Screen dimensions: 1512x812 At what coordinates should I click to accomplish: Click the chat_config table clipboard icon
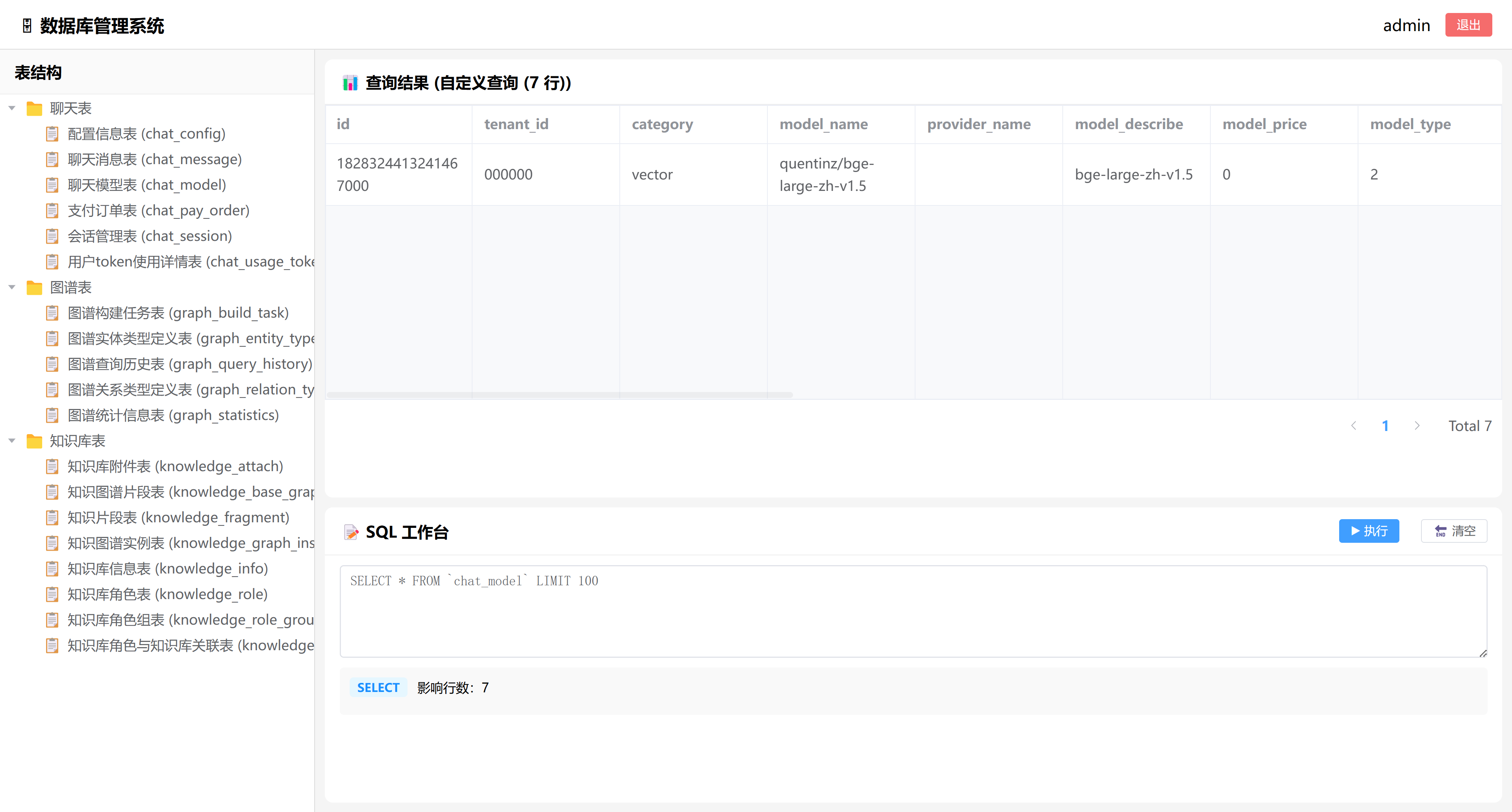[52, 134]
